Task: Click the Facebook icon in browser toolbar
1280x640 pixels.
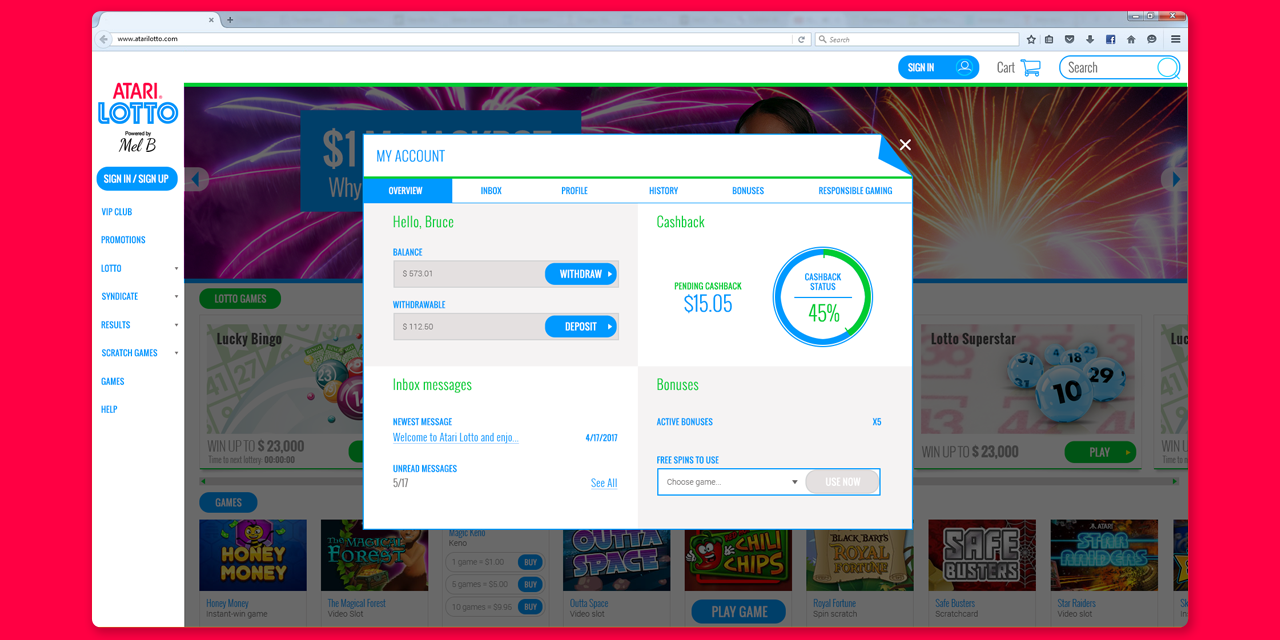Action: [x=1110, y=39]
